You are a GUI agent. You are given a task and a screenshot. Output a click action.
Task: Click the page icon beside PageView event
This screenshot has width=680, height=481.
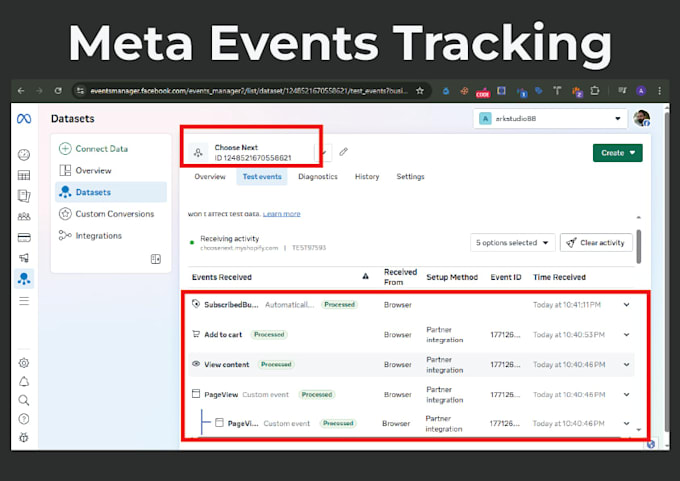click(196, 393)
